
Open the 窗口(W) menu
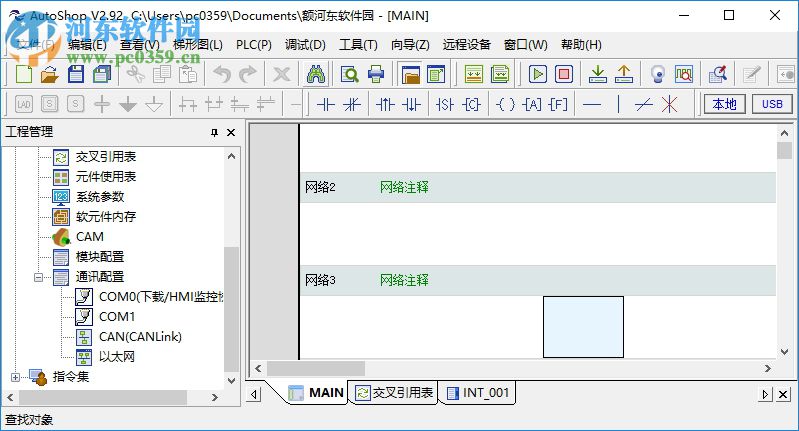click(x=525, y=45)
